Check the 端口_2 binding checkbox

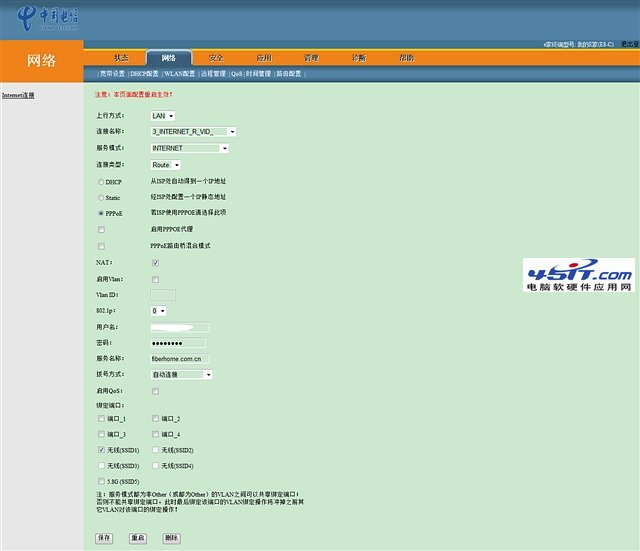[156, 418]
